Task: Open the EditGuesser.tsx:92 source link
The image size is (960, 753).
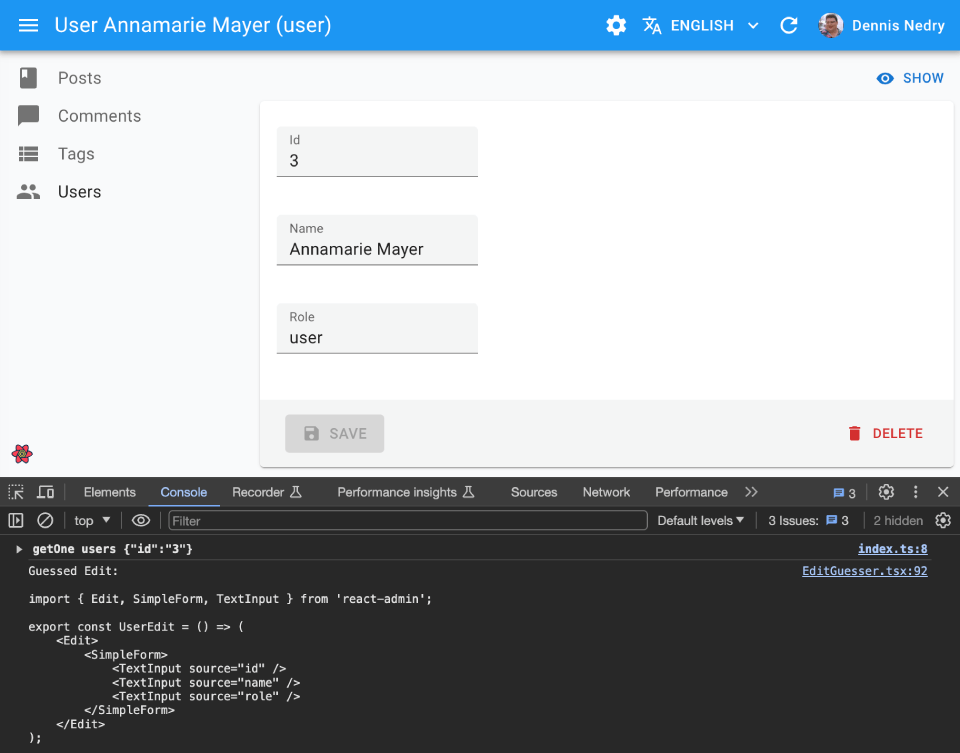Action: click(x=864, y=571)
